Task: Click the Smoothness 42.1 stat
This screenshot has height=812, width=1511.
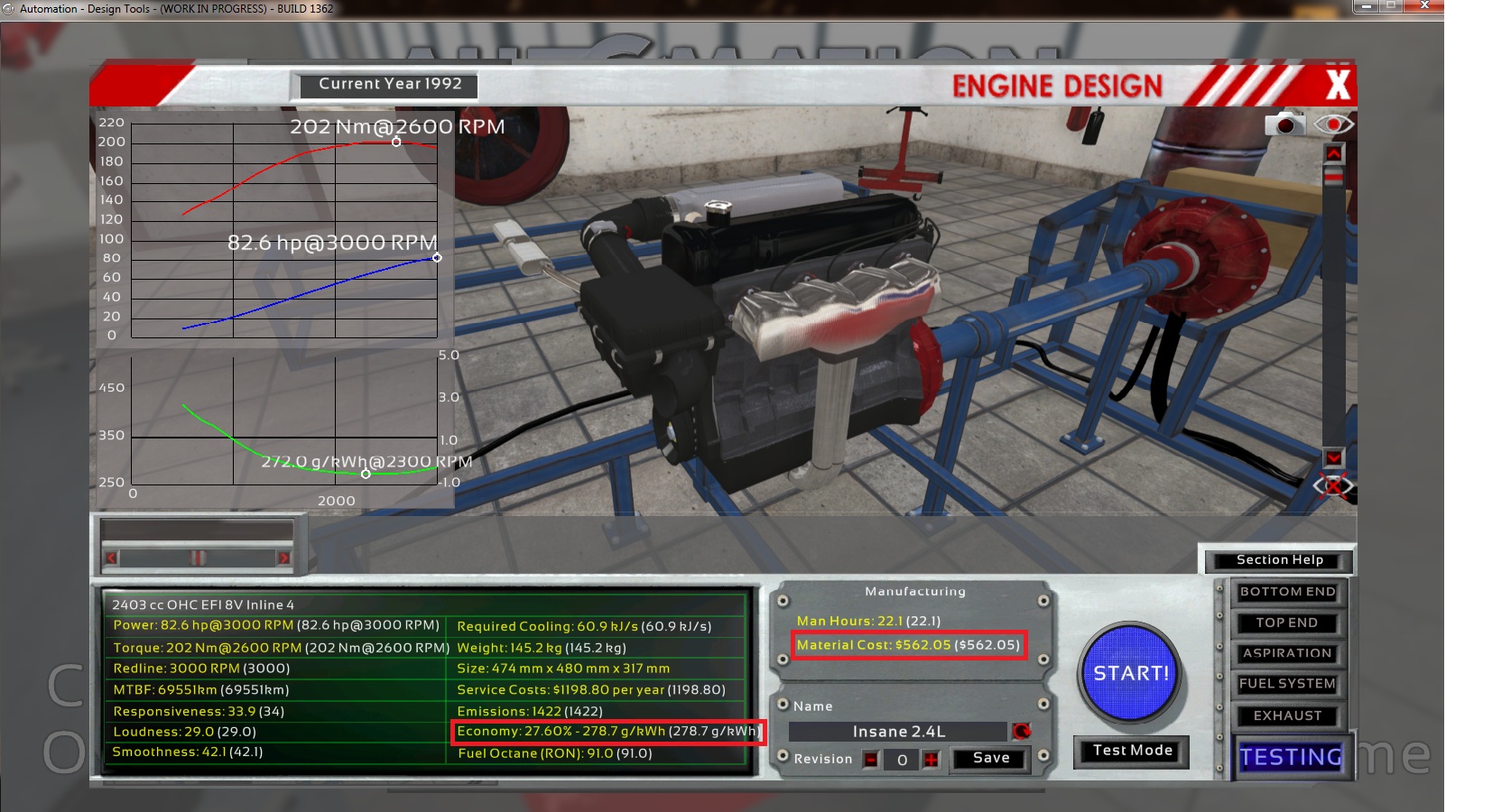Action: [x=188, y=752]
